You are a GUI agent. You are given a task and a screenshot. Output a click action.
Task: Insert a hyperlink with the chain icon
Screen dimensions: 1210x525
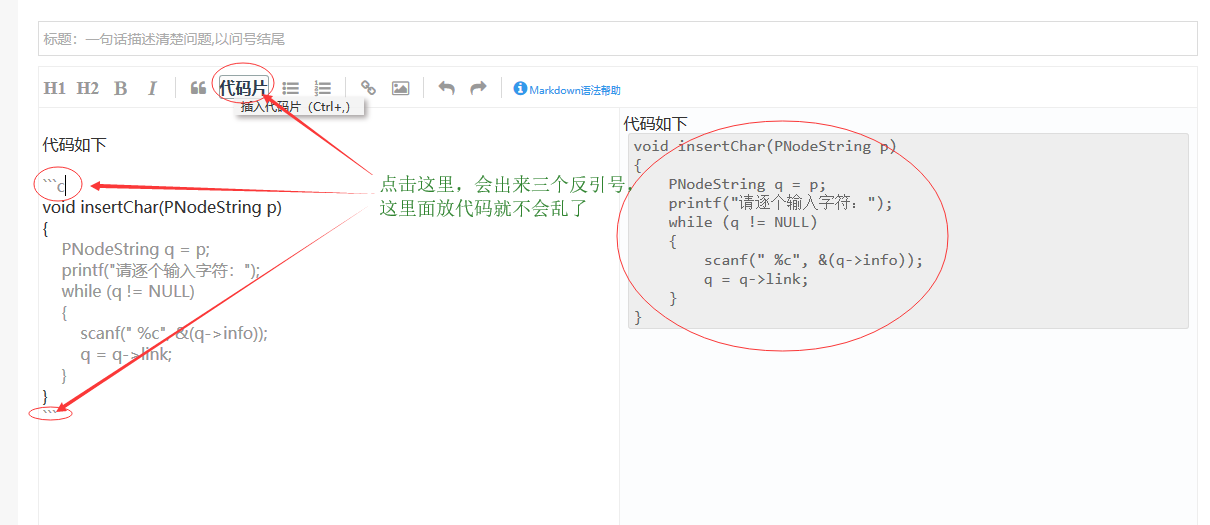point(368,88)
